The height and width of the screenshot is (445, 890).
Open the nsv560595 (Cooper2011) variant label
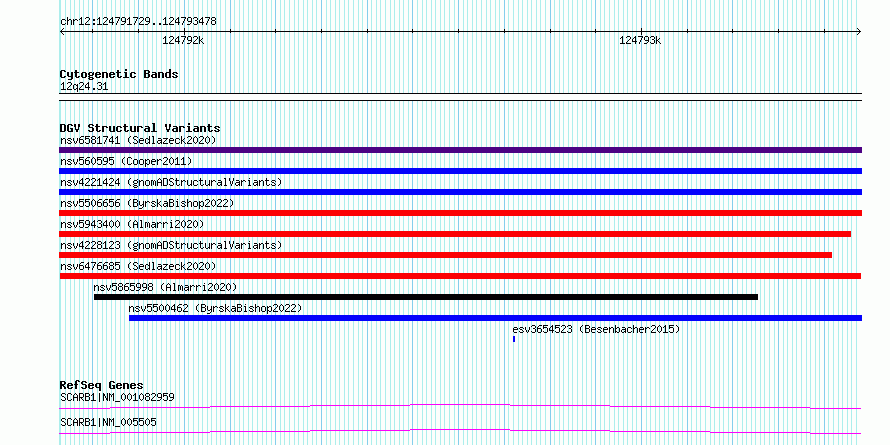click(126, 161)
